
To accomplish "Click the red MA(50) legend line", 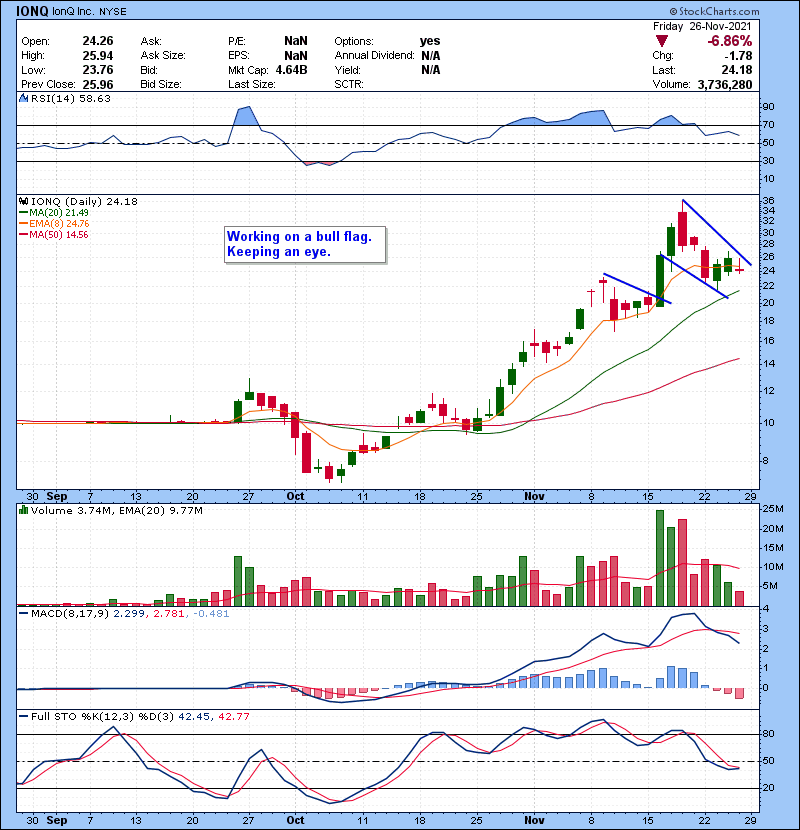I will (23, 235).
